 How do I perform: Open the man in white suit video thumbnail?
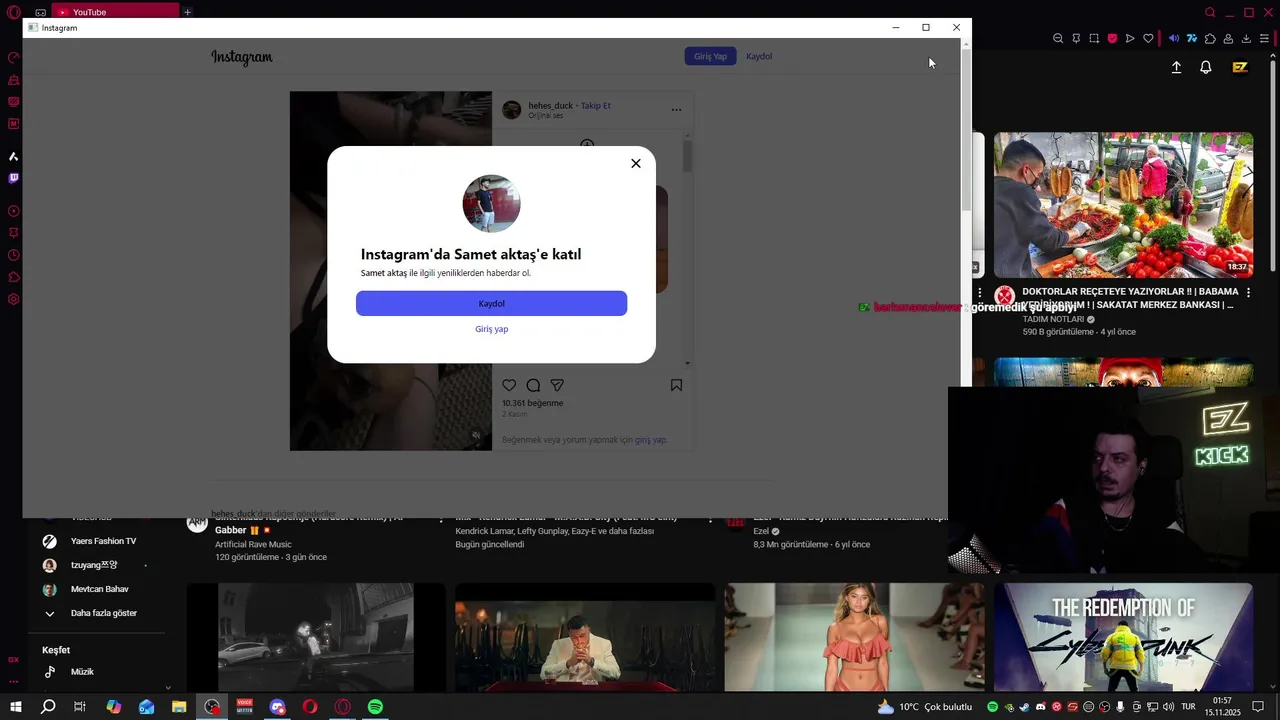585,637
